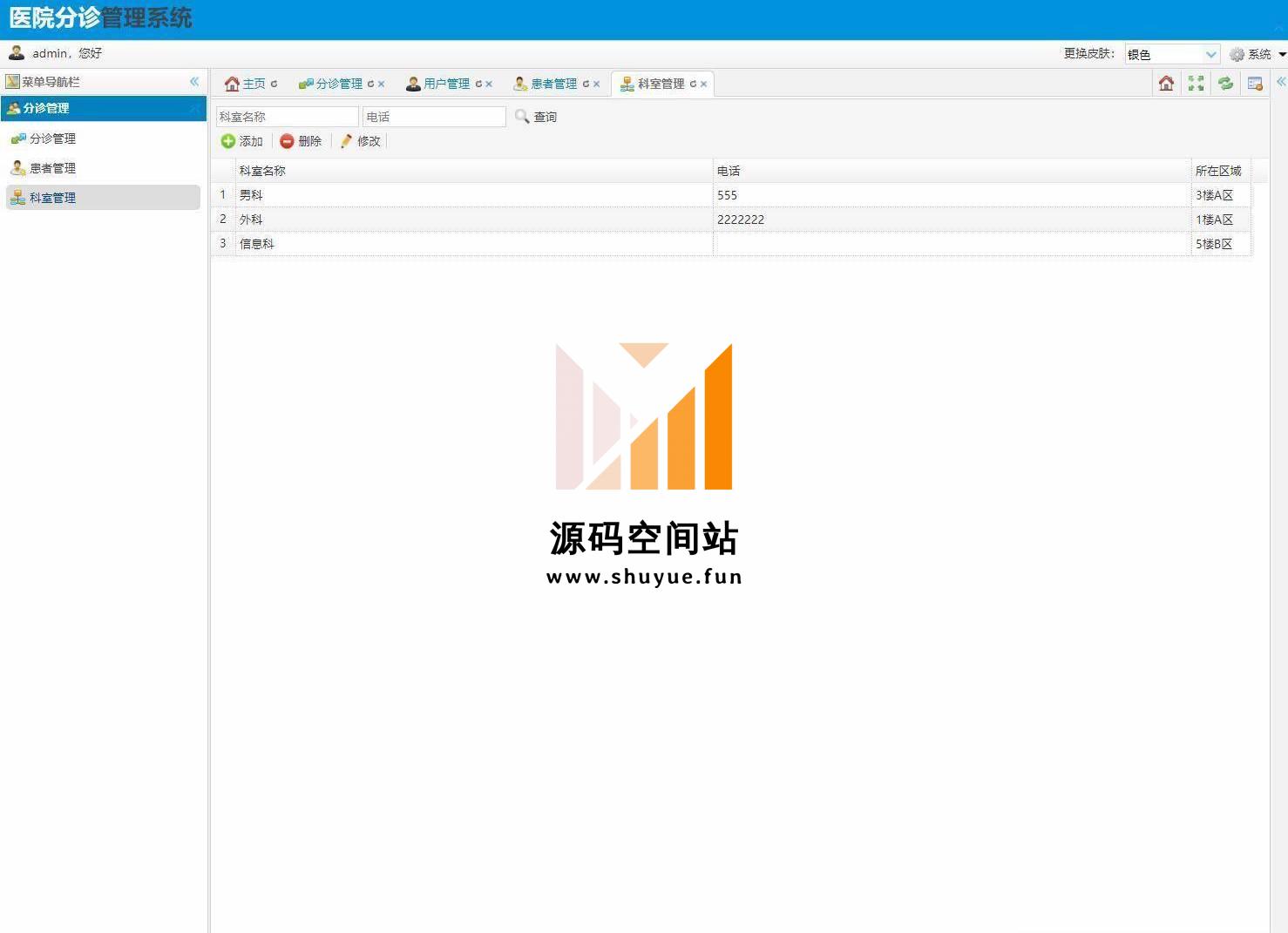Image resolution: width=1288 pixels, height=933 pixels.
Task: Sort by the 电话 column header
Action: pos(952,171)
